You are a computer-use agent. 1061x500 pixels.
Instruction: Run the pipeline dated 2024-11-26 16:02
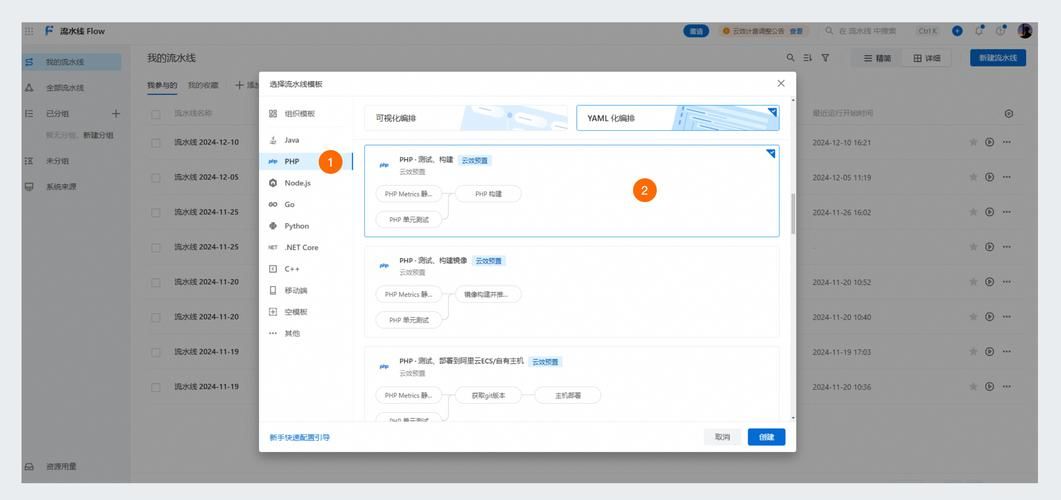(x=989, y=212)
